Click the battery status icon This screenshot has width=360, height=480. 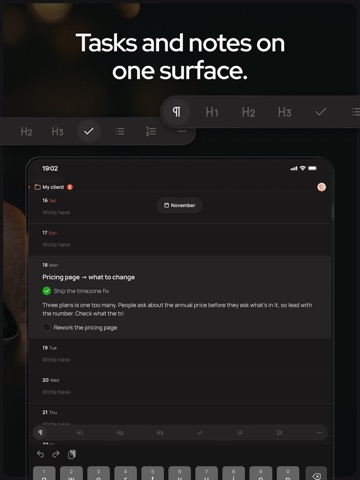(x=312, y=168)
